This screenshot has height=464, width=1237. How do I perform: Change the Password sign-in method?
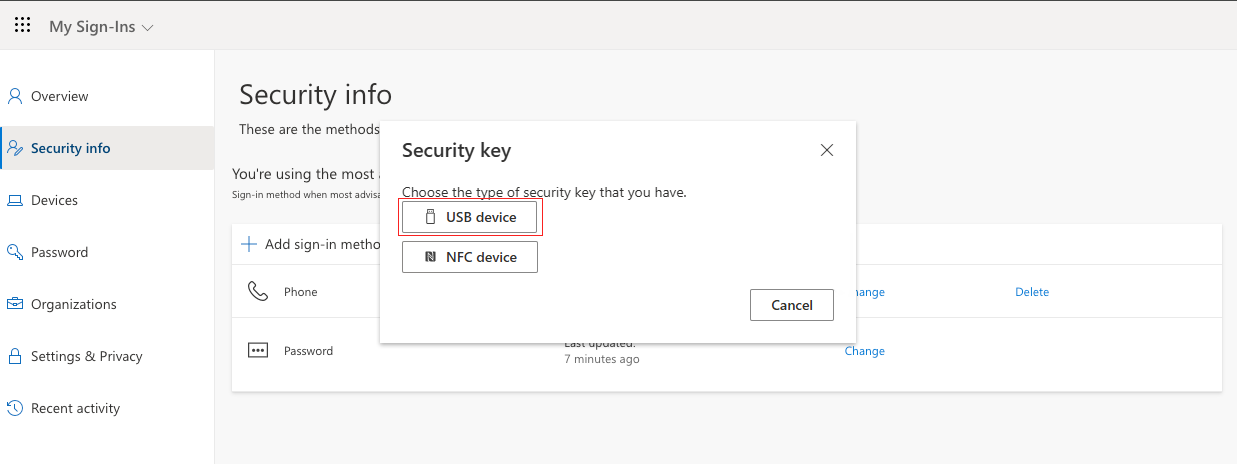tap(864, 351)
